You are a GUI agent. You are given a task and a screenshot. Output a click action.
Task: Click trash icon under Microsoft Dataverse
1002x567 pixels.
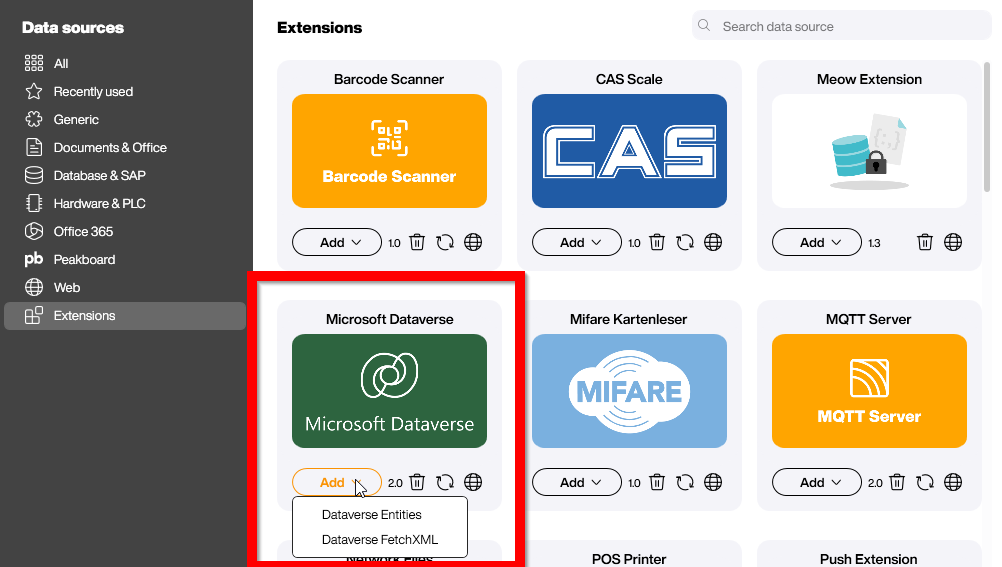coord(417,482)
